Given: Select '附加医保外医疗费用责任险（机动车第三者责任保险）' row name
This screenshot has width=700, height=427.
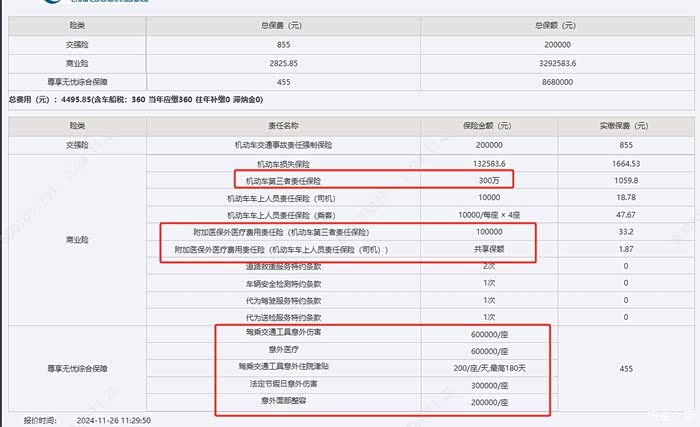Looking at the screenshot, I should (x=281, y=232).
